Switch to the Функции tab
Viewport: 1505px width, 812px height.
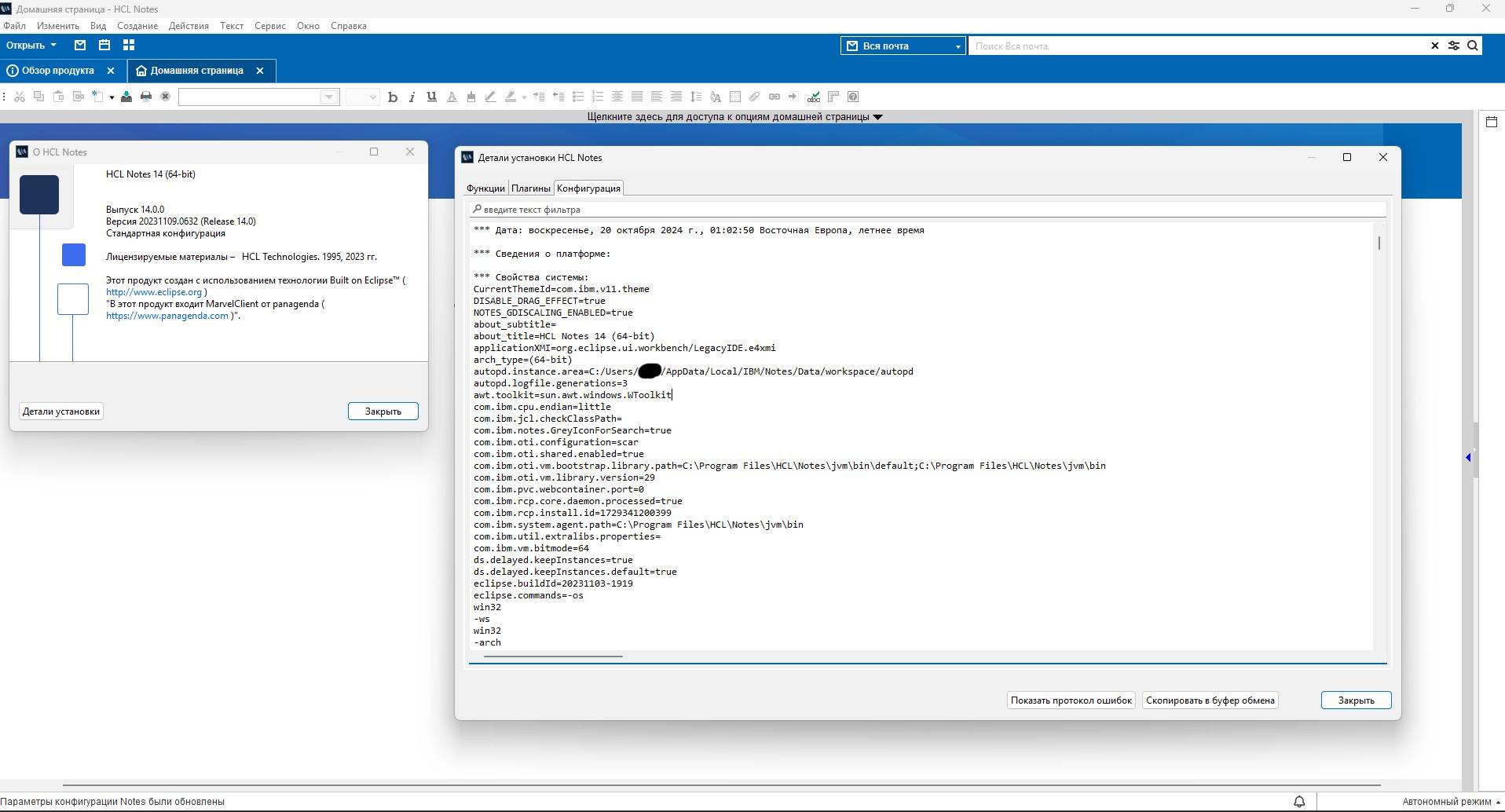click(x=485, y=188)
